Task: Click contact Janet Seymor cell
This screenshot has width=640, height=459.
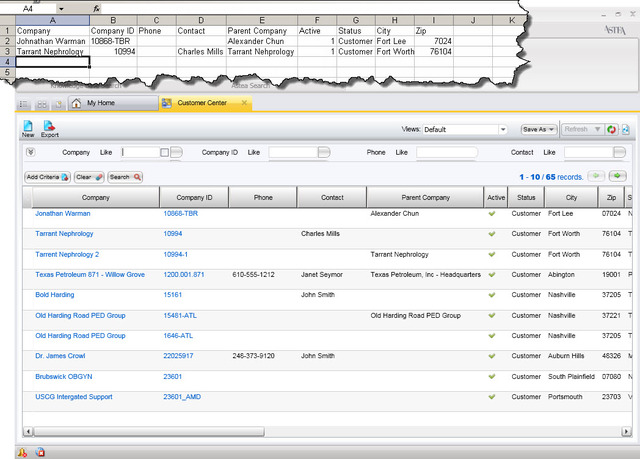Action: click(322, 275)
